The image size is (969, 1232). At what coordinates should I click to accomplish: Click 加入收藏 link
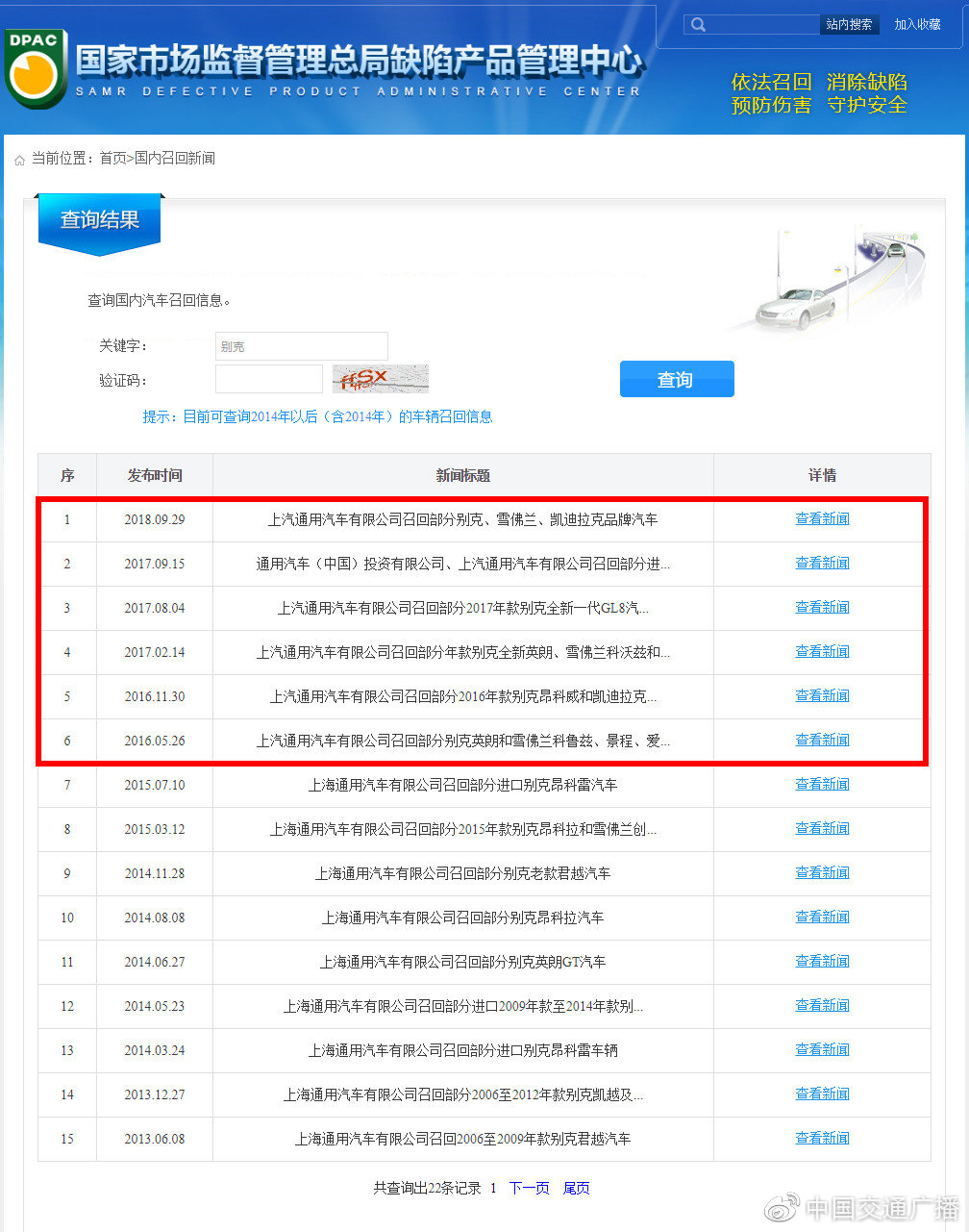pos(917,24)
